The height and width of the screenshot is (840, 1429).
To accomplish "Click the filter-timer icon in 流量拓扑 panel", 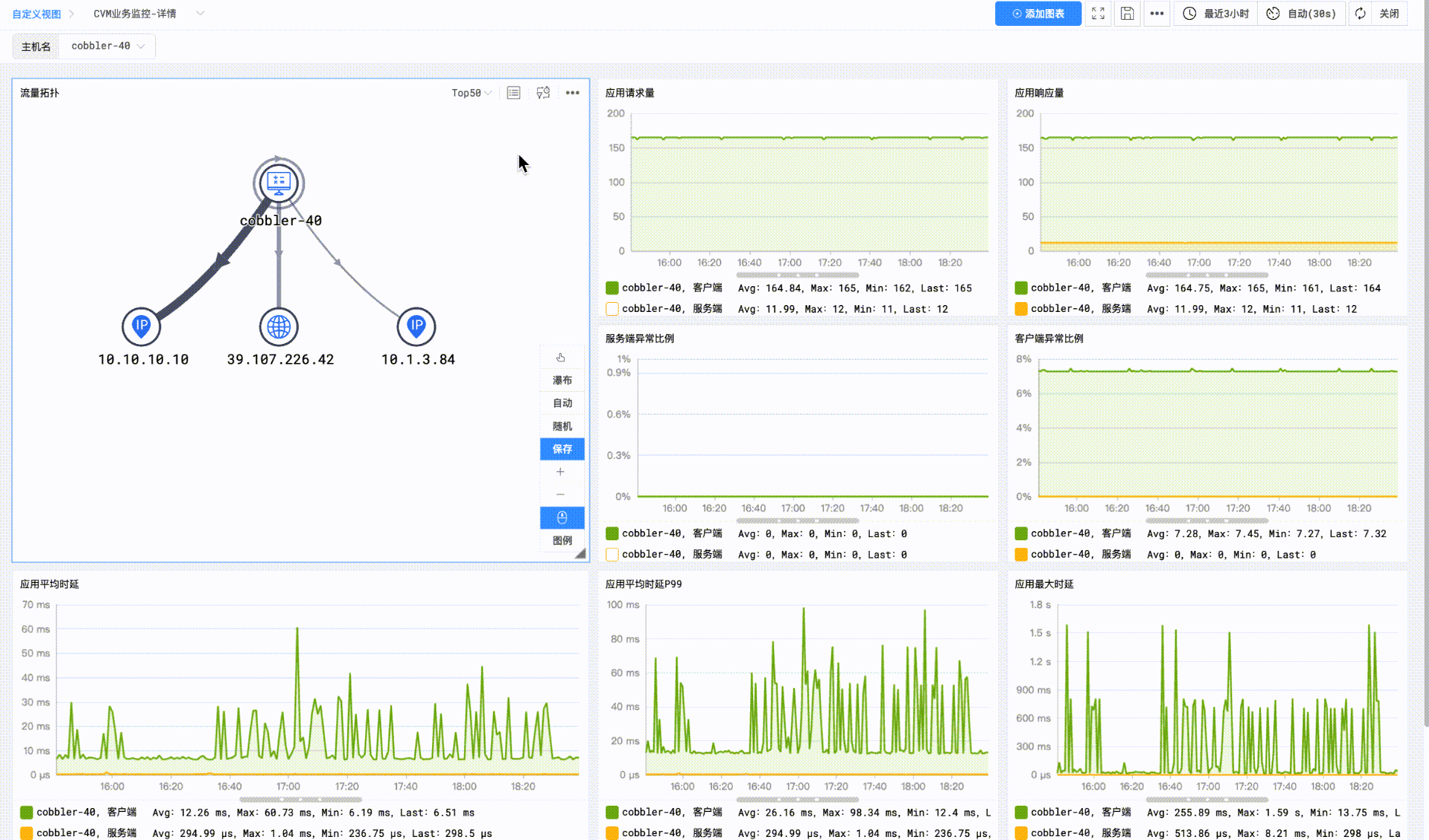I will tap(543, 93).
